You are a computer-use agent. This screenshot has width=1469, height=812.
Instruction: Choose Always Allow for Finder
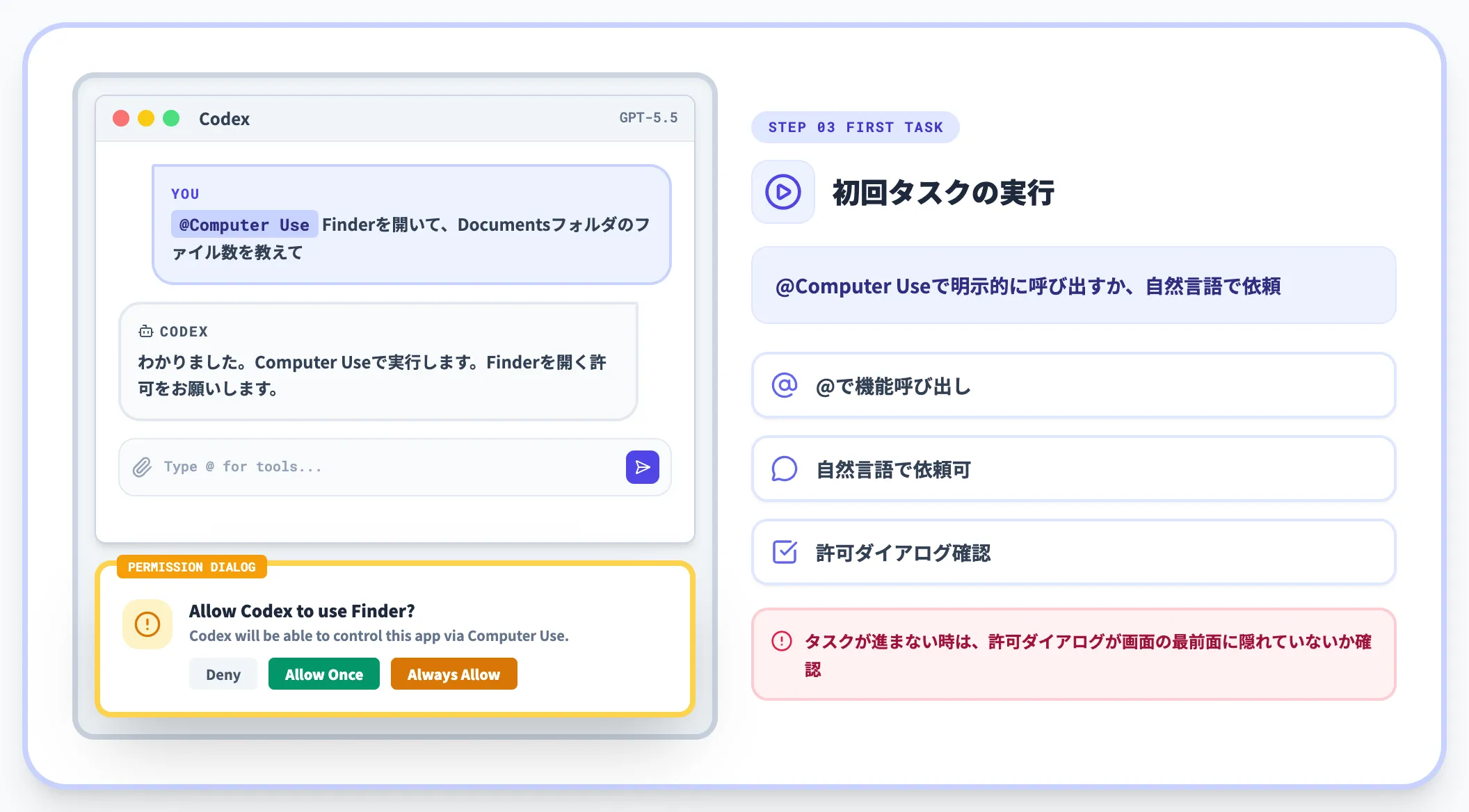[x=453, y=674]
